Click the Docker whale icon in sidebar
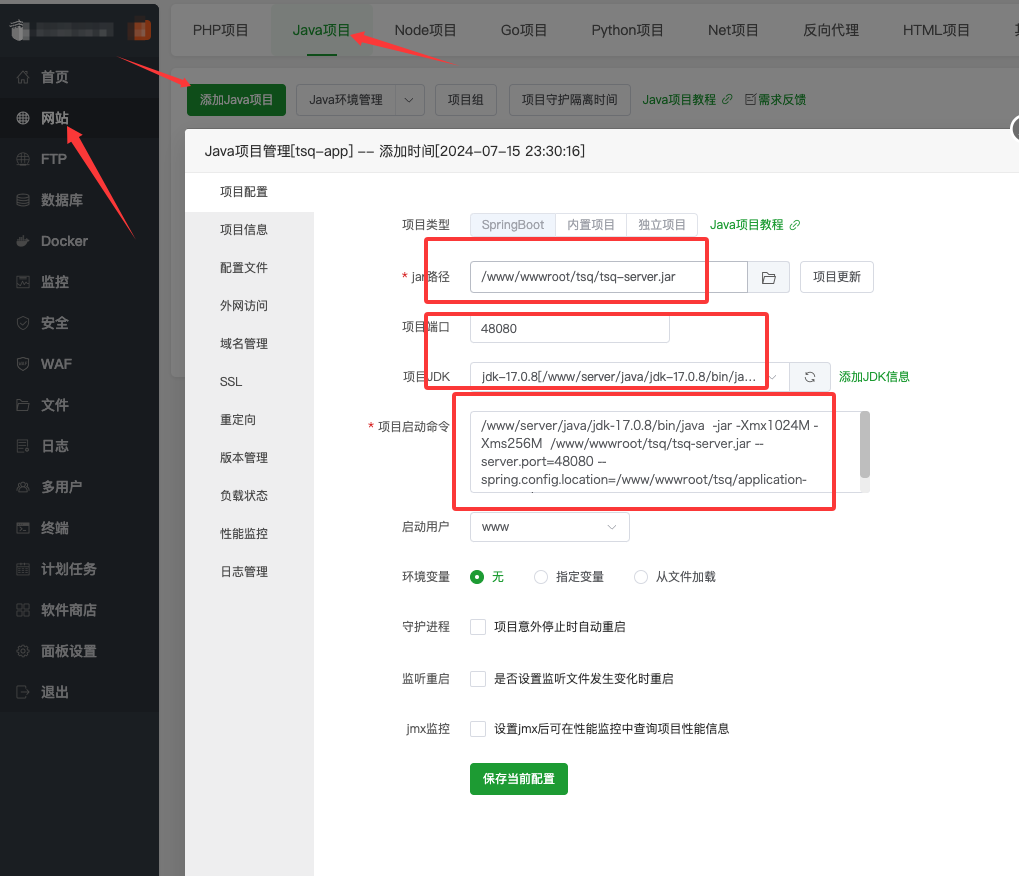Screen dimensions: 1019x876 23,241
